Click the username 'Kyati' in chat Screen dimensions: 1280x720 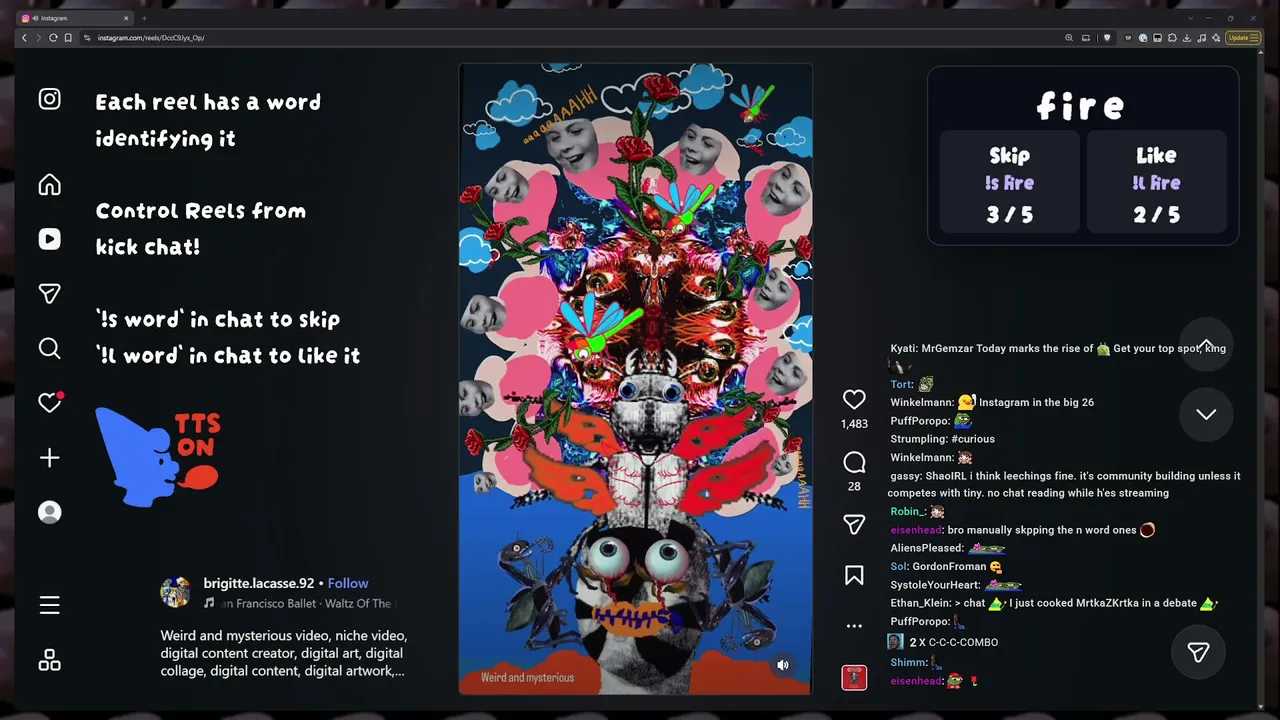pos(903,348)
